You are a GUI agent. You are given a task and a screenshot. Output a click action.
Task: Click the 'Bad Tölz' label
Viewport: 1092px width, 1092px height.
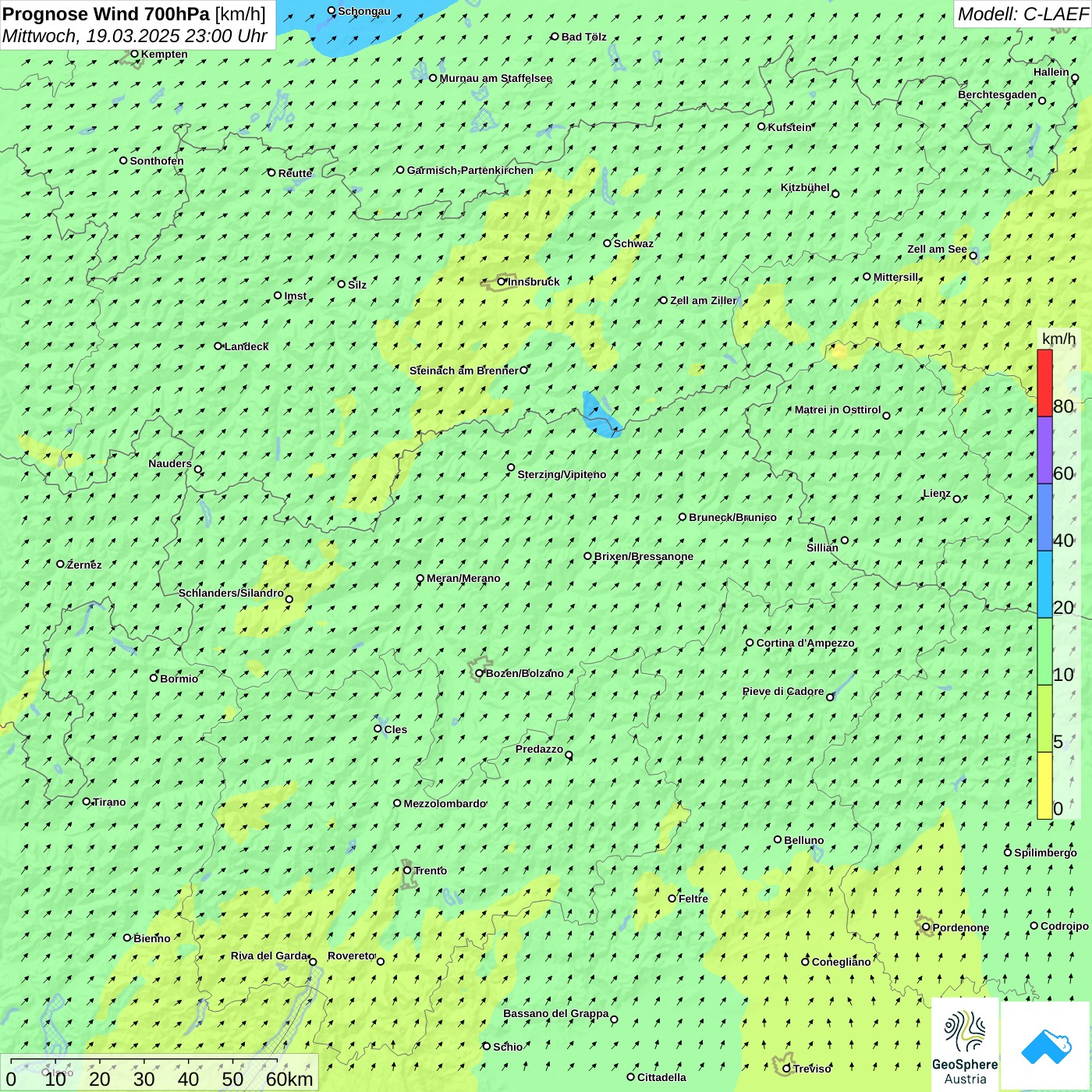click(584, 37)
